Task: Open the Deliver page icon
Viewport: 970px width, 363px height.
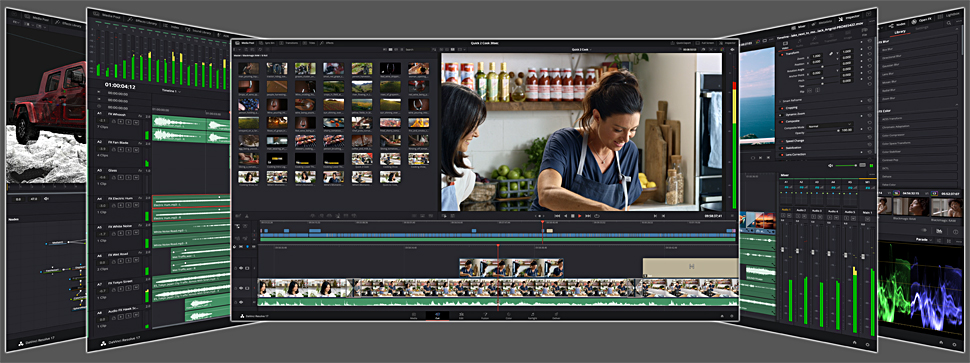Action: point(556,315)
